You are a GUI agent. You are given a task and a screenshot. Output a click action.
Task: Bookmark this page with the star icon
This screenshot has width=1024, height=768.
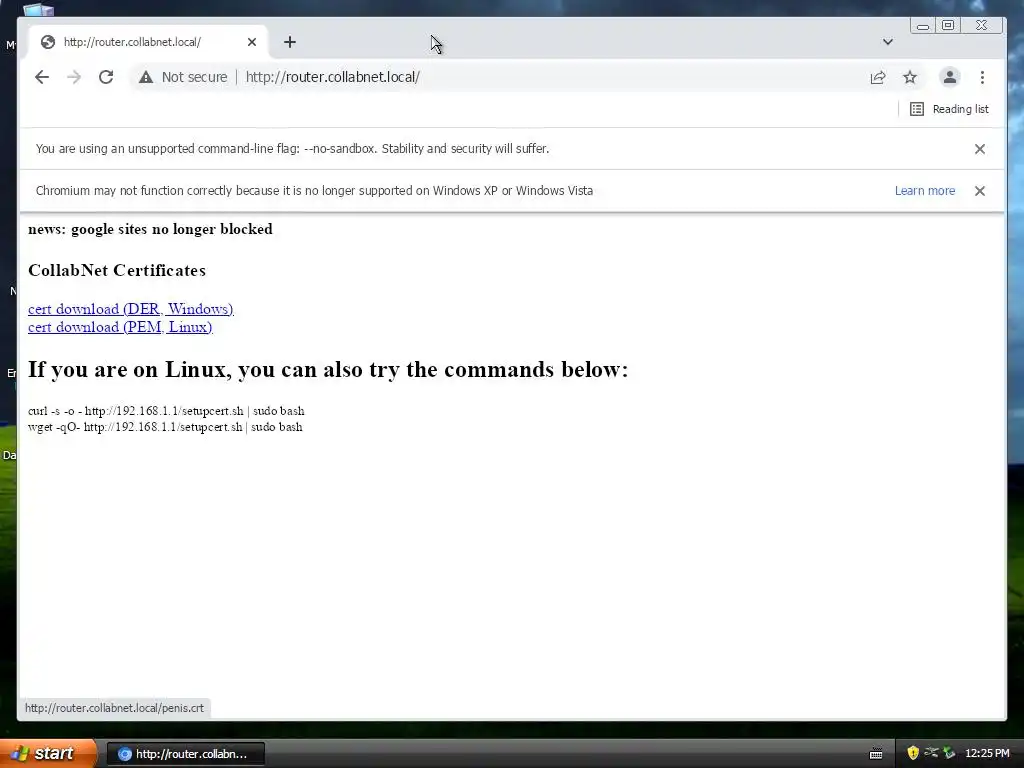point(910,77)
